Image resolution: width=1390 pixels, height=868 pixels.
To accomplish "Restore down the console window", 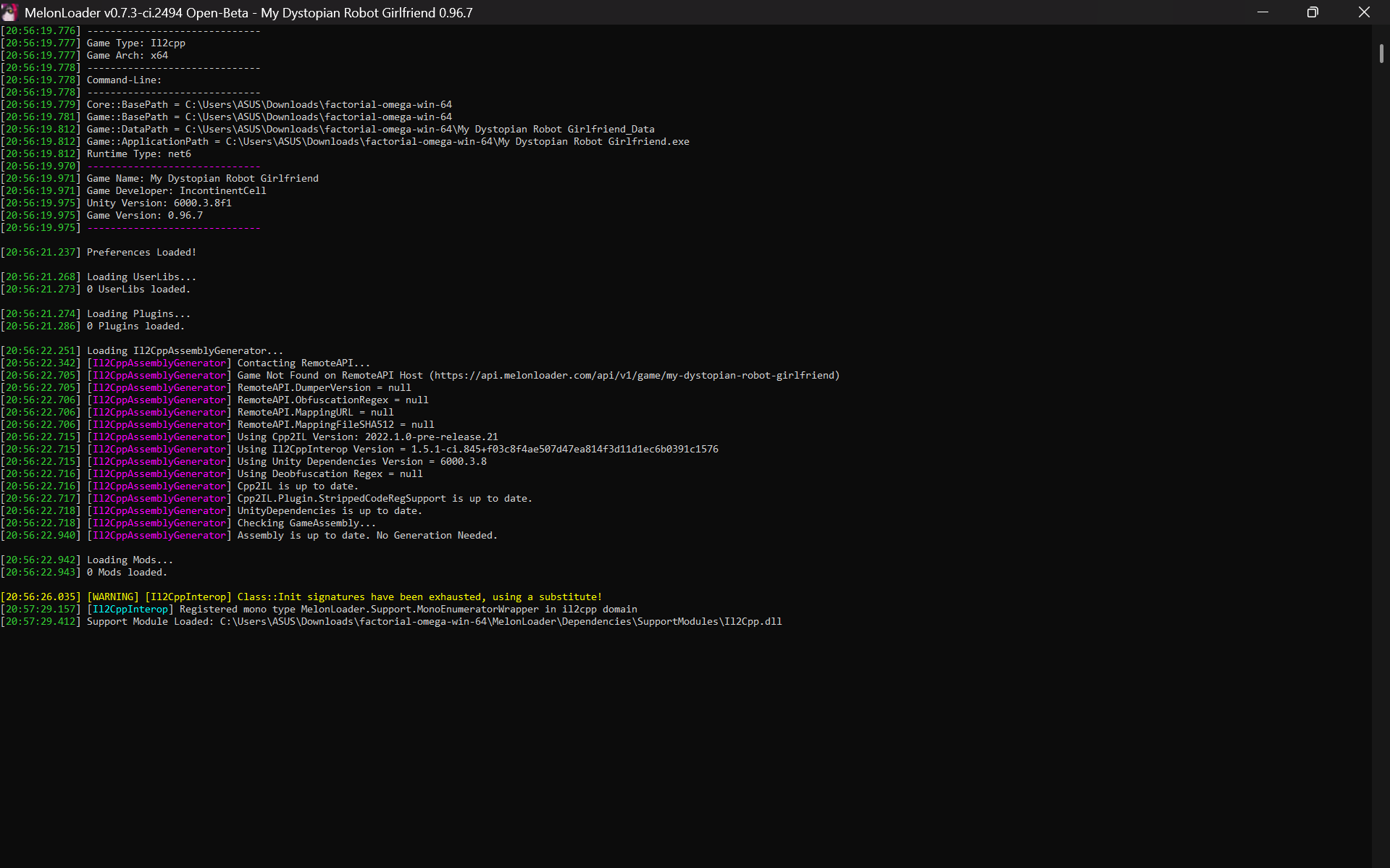I will click(1312, 12).
